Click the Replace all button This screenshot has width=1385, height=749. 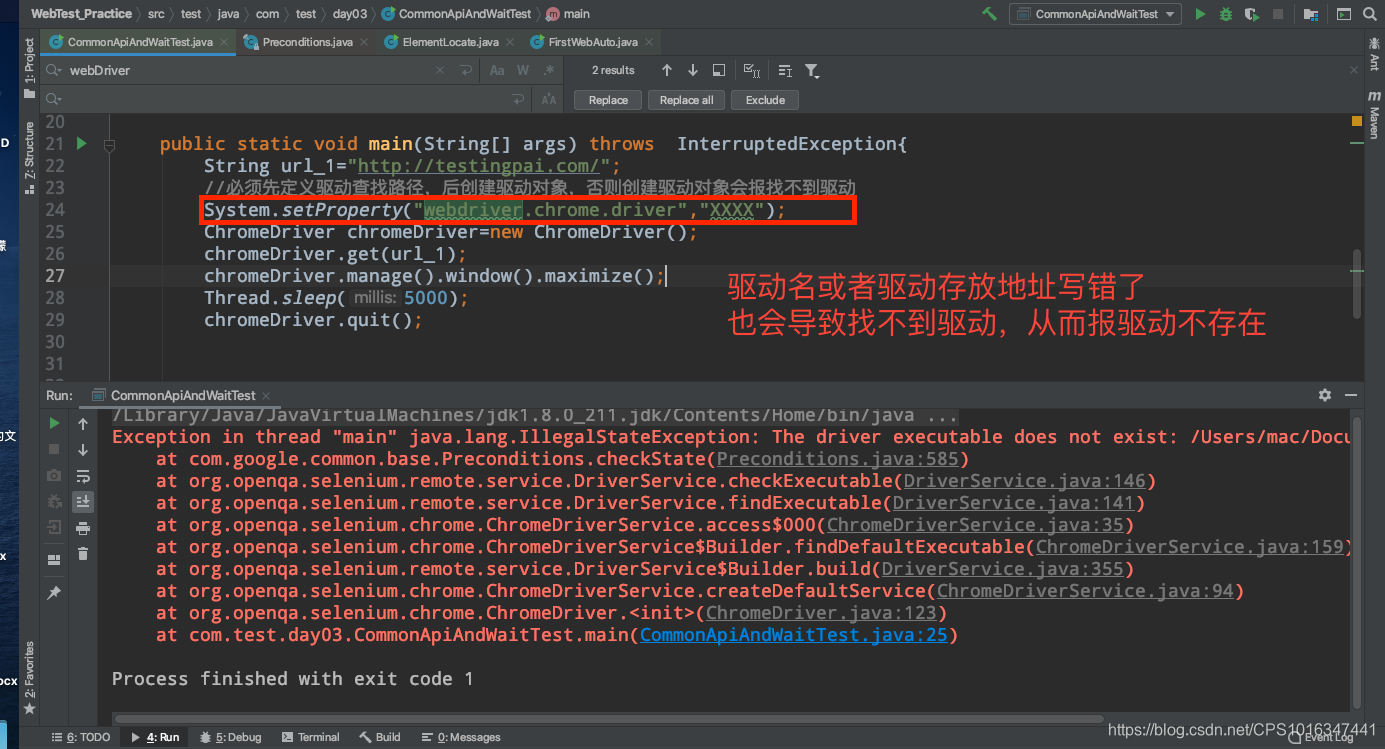(685, 99)
